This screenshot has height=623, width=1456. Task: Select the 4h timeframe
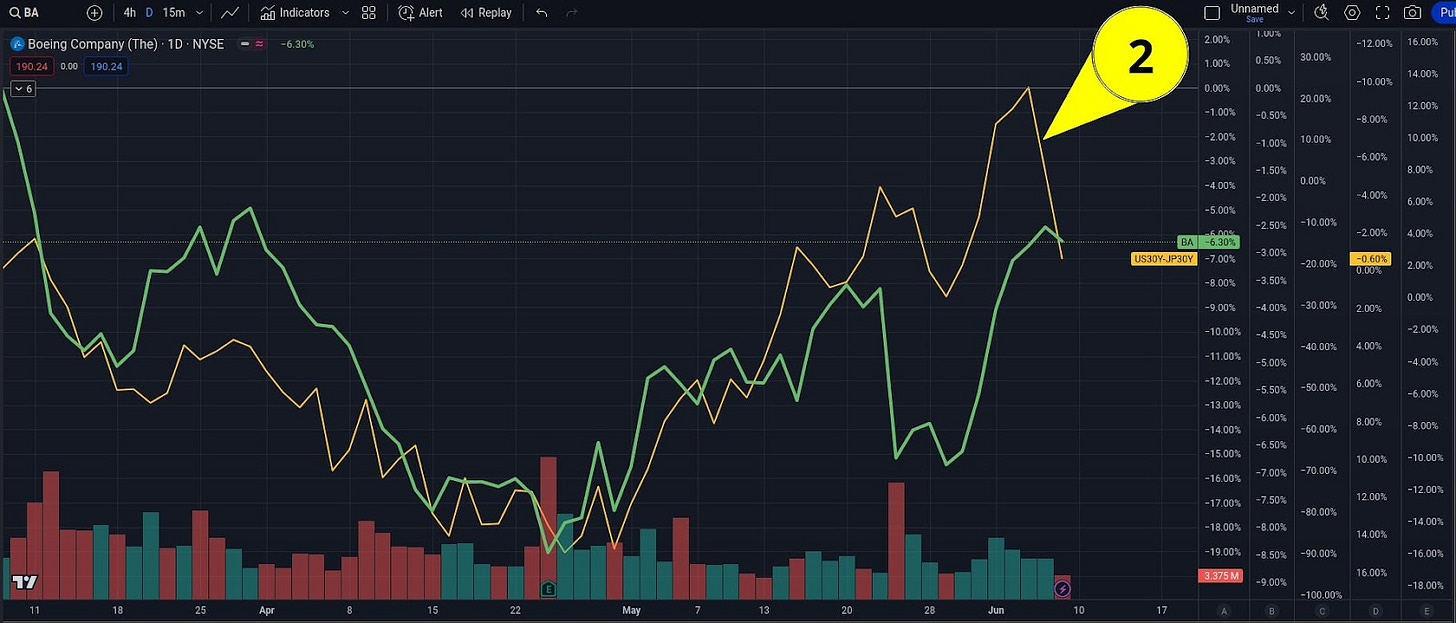click(130, 13)
